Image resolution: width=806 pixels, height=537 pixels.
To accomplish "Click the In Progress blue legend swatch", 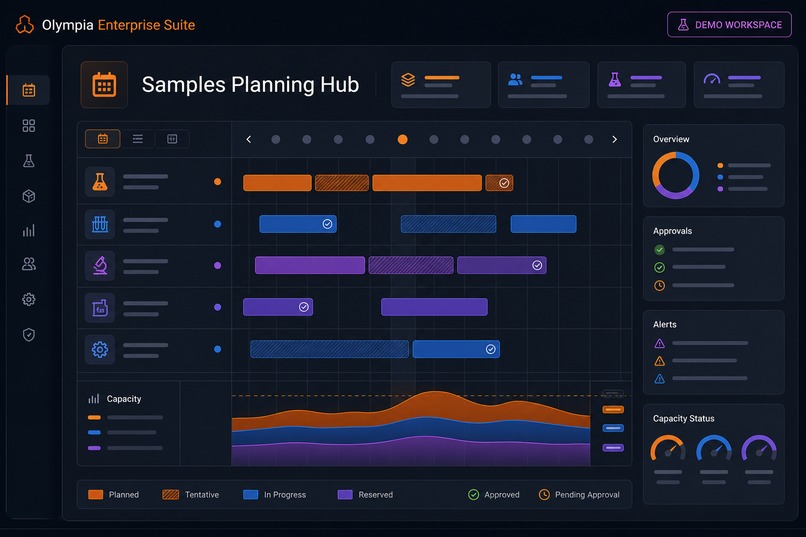I will [250, 494].
